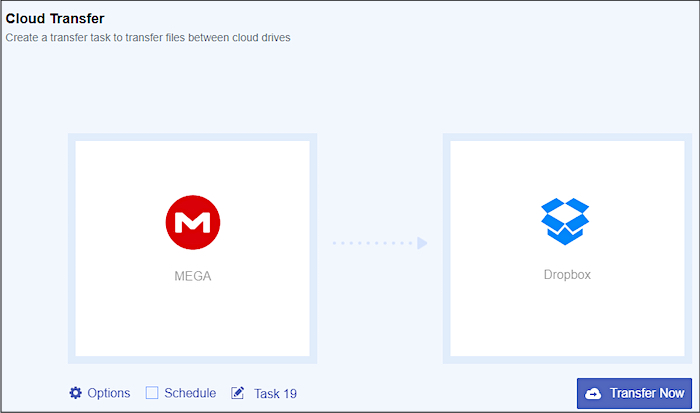Click blank area above the MEGA logo
The height and width of the screenshot is (413, 700).
(x=192, y=166)
